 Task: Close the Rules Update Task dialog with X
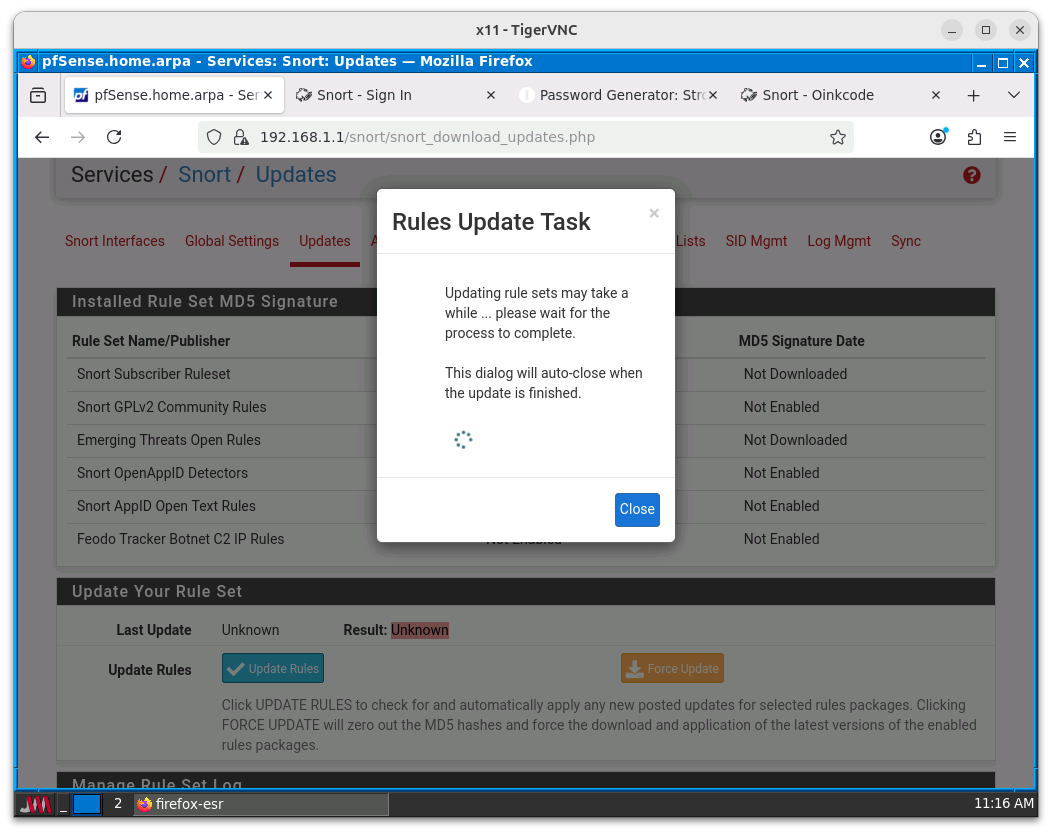pyautogui.click(x=653, y=213)
